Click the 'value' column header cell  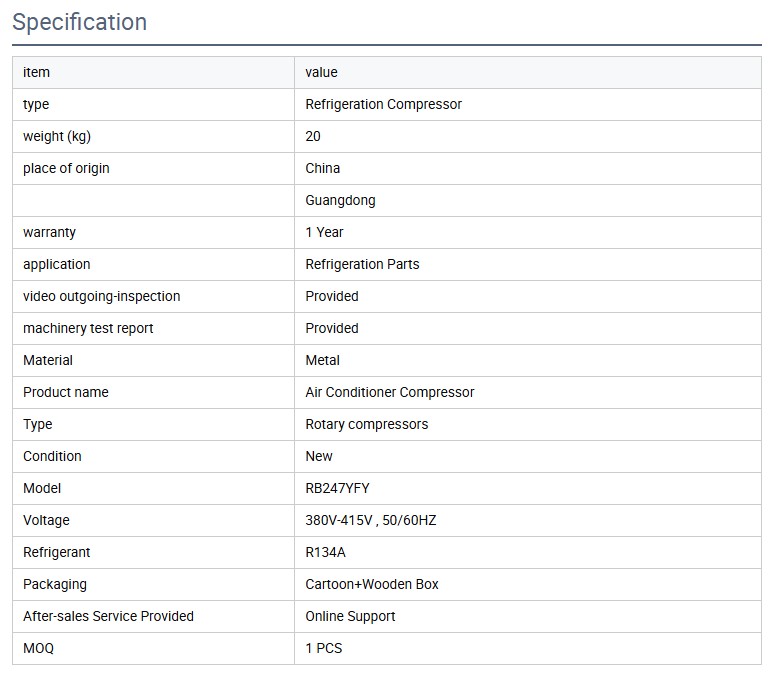(x=322, y=72)
